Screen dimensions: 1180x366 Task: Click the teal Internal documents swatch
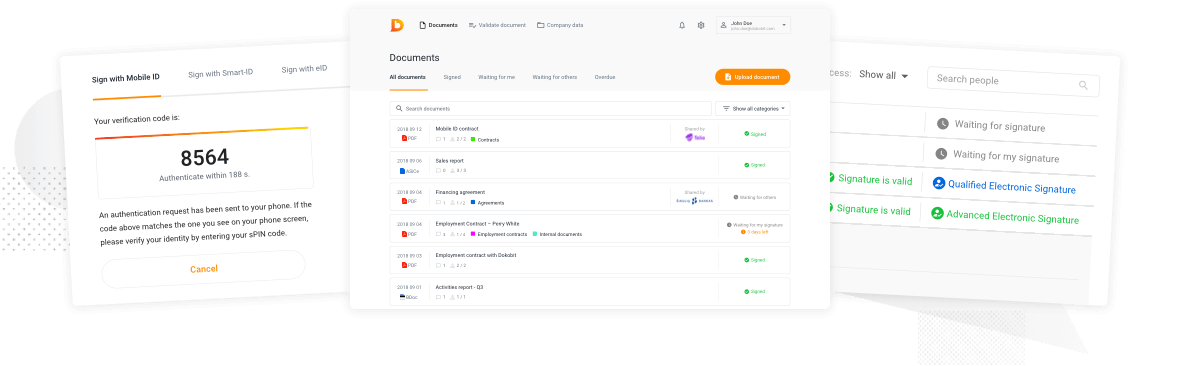click(x=535, y=234)
